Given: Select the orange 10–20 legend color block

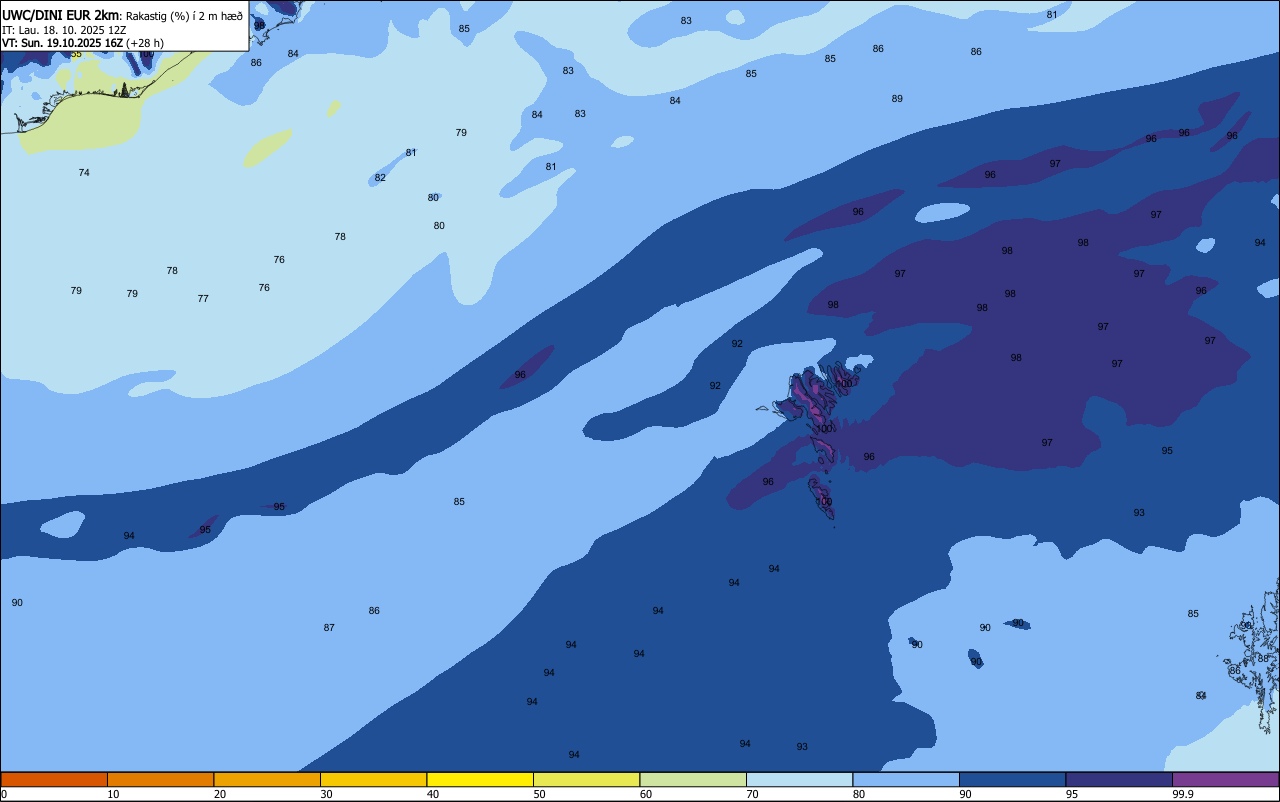Looking at the screenshot, I should 160,779.
